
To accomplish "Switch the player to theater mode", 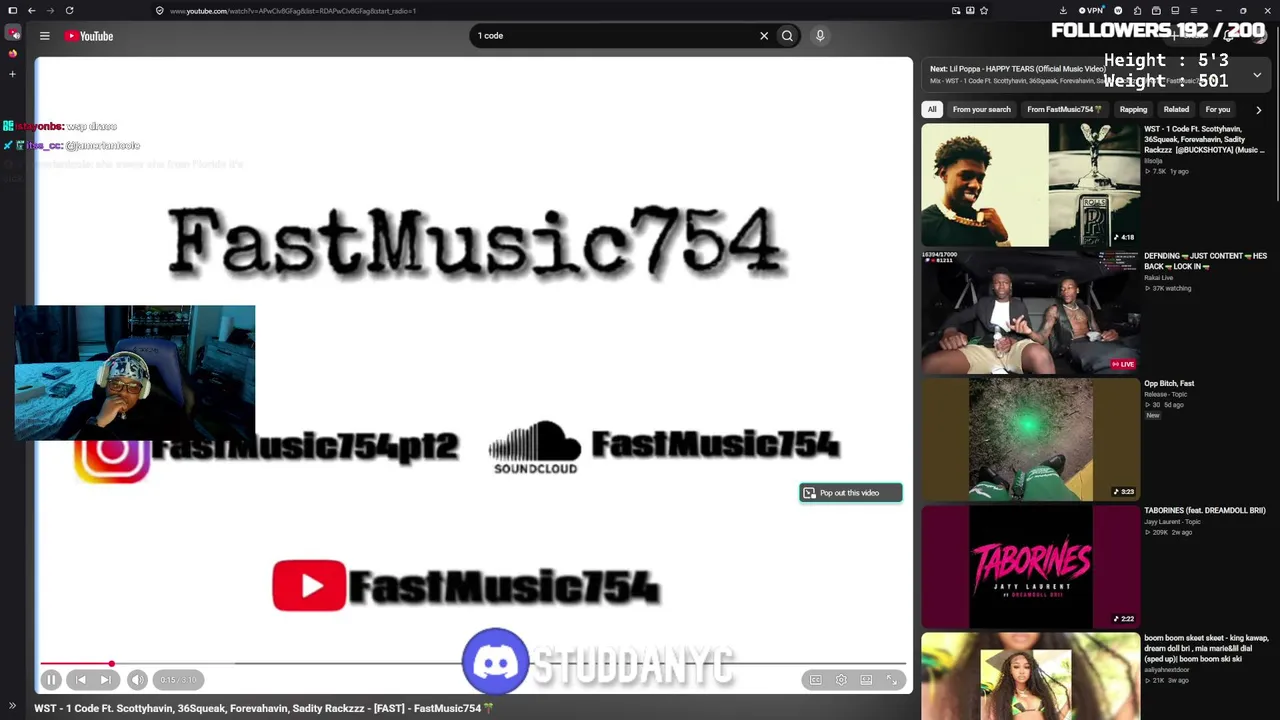I will [866, 680].
